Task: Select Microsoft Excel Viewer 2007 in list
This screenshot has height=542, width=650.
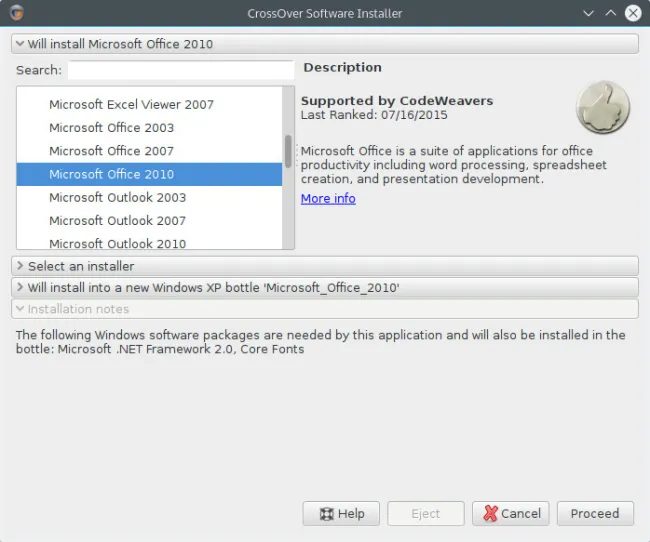Action: pos(149,105)
